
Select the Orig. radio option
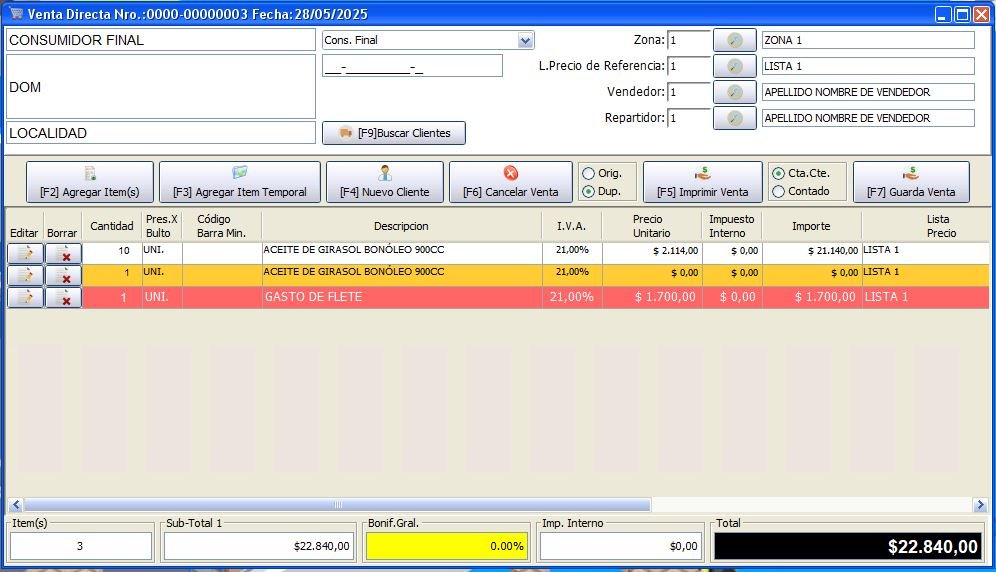[x=588, y=173]
